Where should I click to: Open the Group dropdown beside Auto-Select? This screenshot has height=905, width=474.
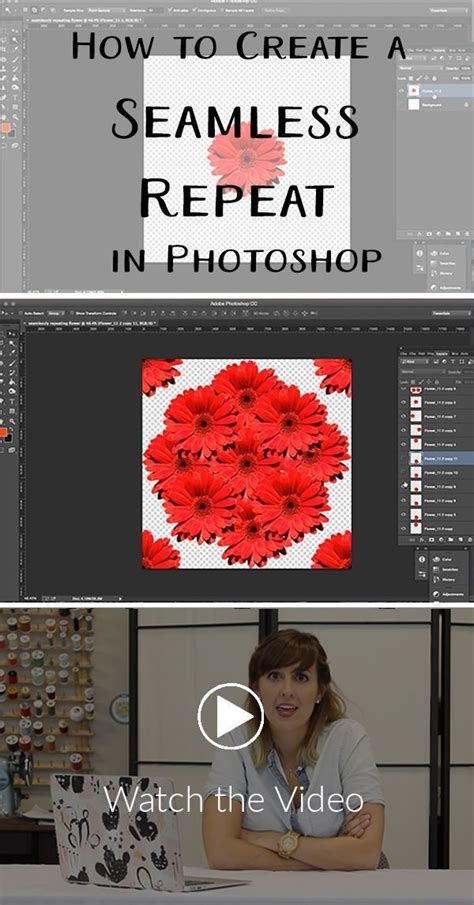(x=55, y=313)
